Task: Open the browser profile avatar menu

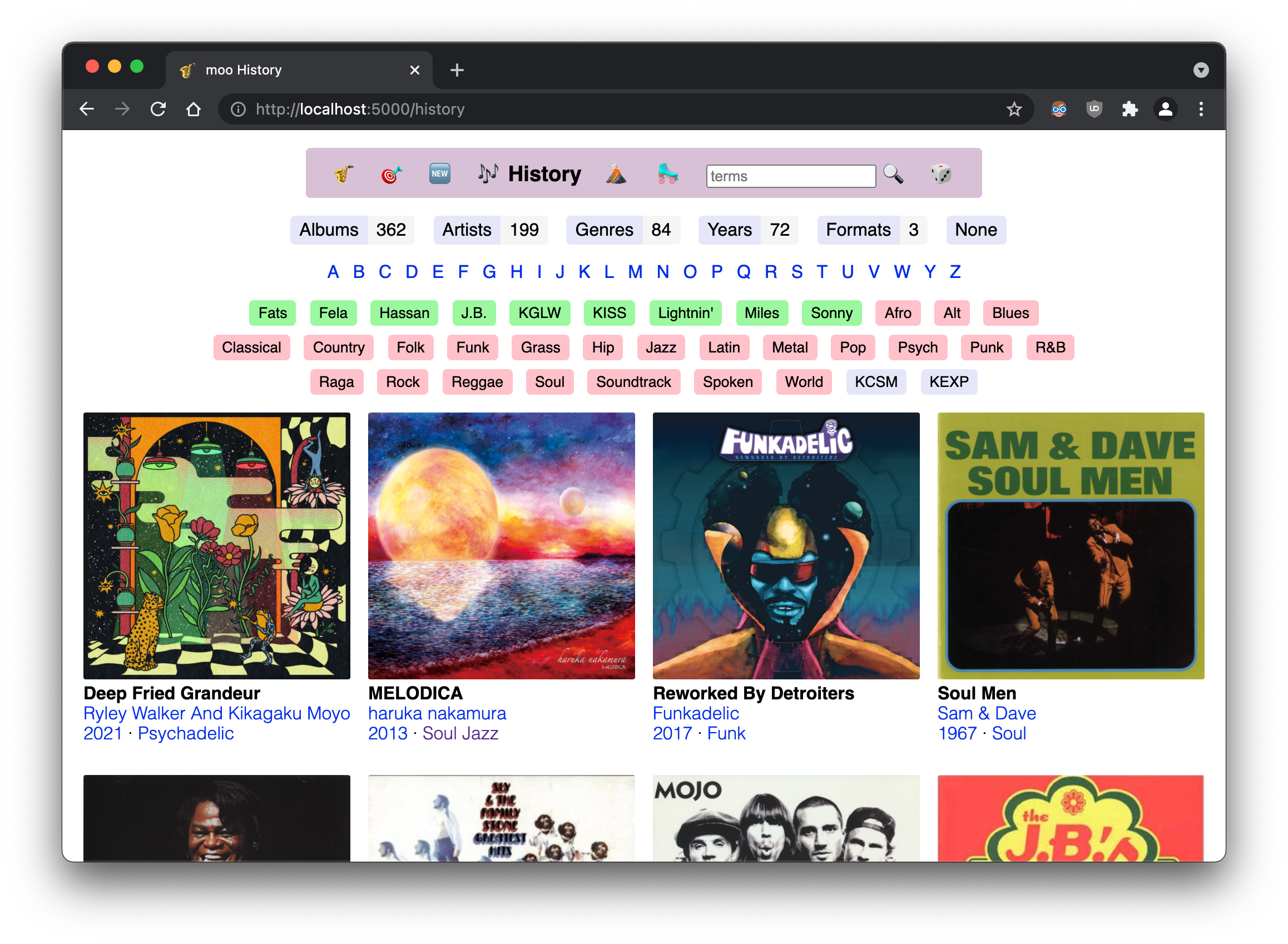Action: [x=1165, y=109]
